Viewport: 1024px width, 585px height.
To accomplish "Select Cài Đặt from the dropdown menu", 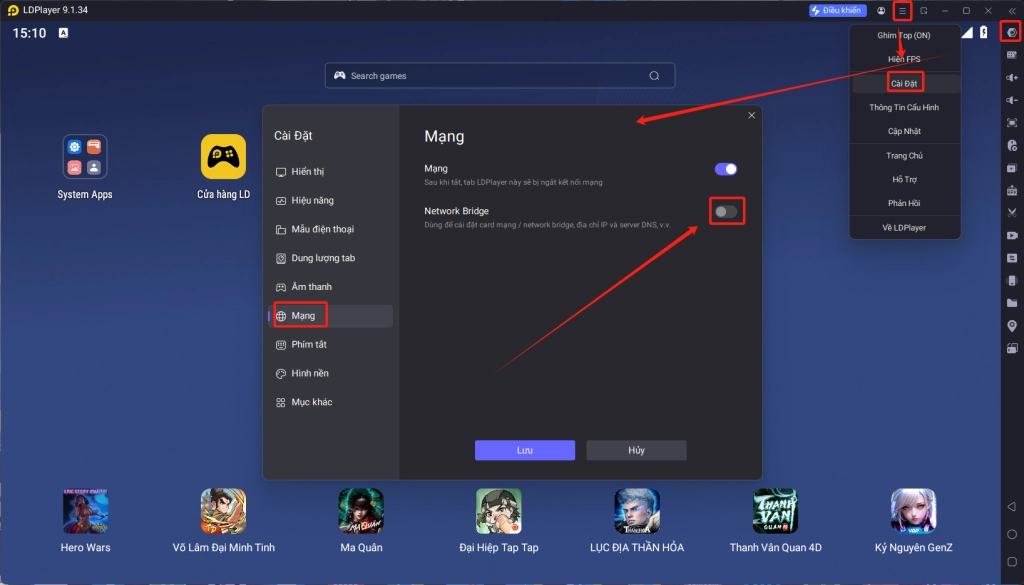I will coord(904,83).
